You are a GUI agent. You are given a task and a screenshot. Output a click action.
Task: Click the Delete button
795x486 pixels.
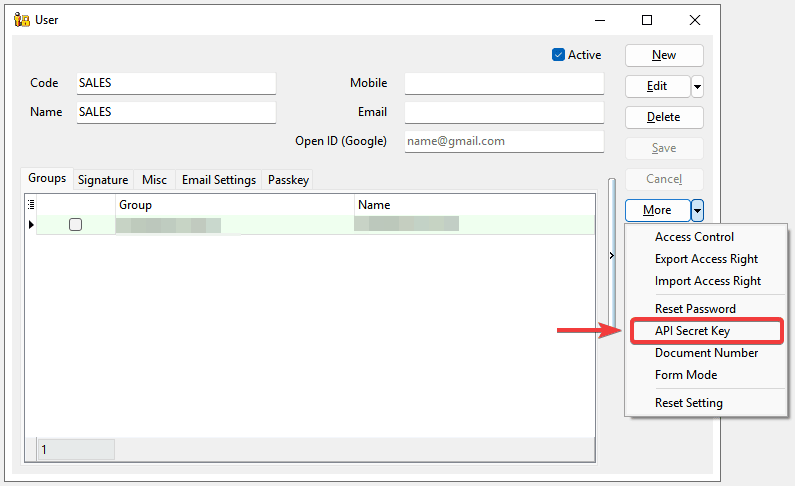(663, 117)
